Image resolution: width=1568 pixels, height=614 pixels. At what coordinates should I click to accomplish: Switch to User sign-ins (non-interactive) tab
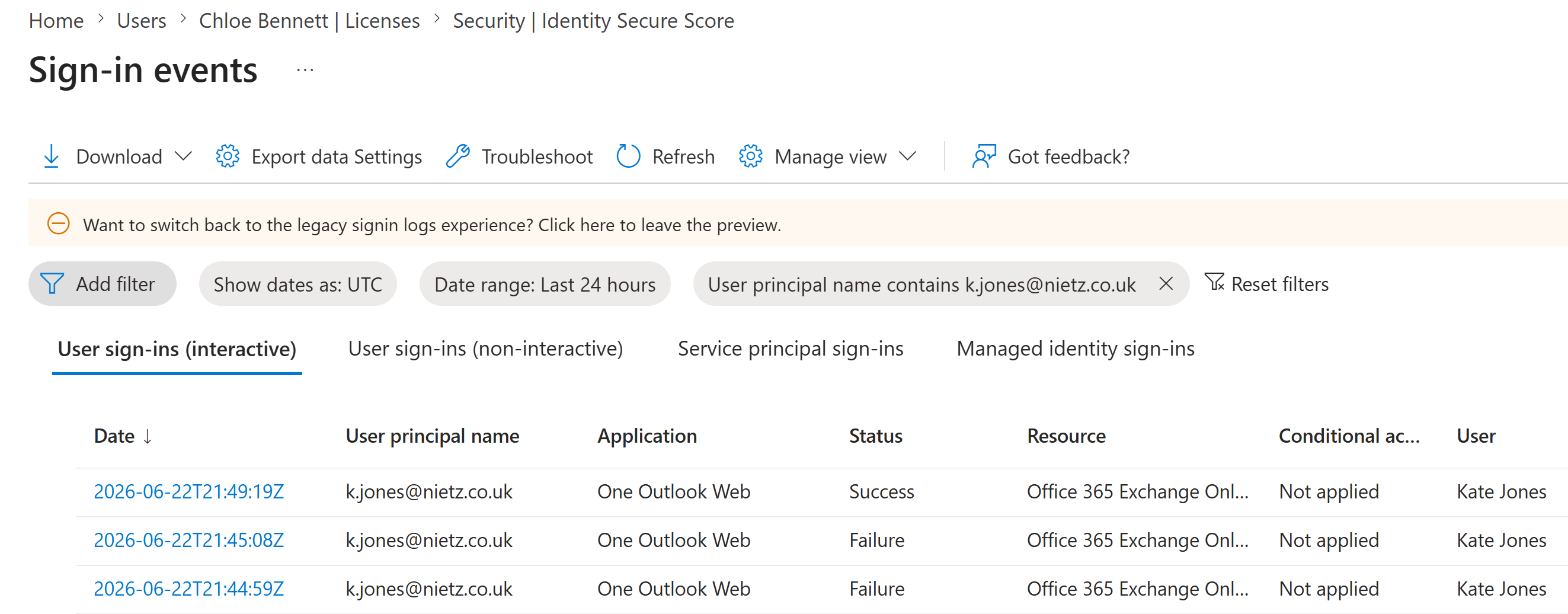[x=485, y=348]
